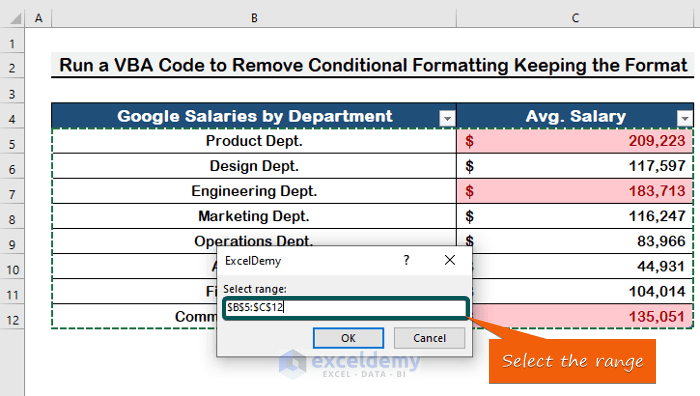This screenshot has height=396, width=700.
Task: Close the ExcelDemy dialog with X
Action: (x=450, y=260)
